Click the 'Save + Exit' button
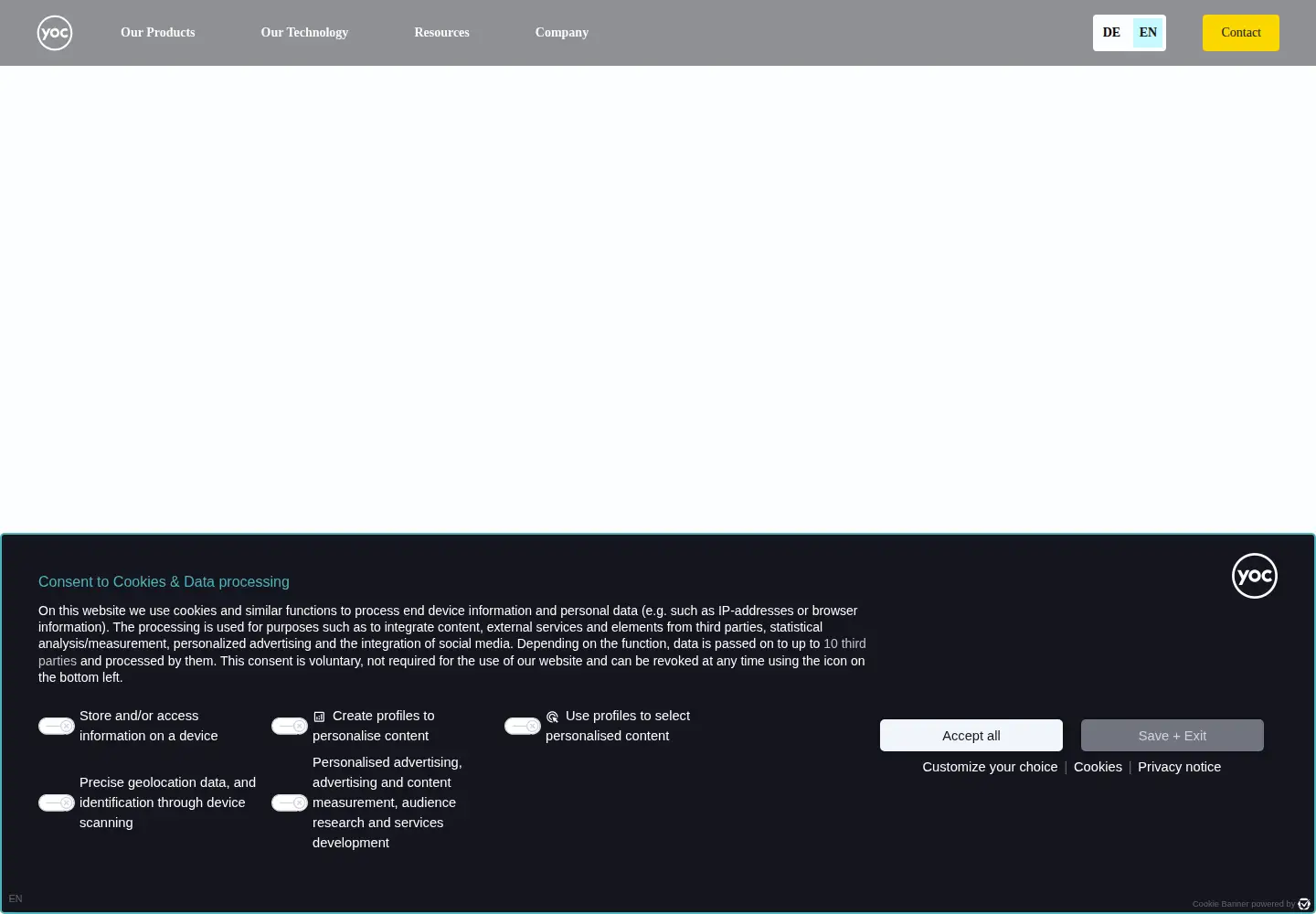Screen dimensions: 1316x914 (1173, 735)
